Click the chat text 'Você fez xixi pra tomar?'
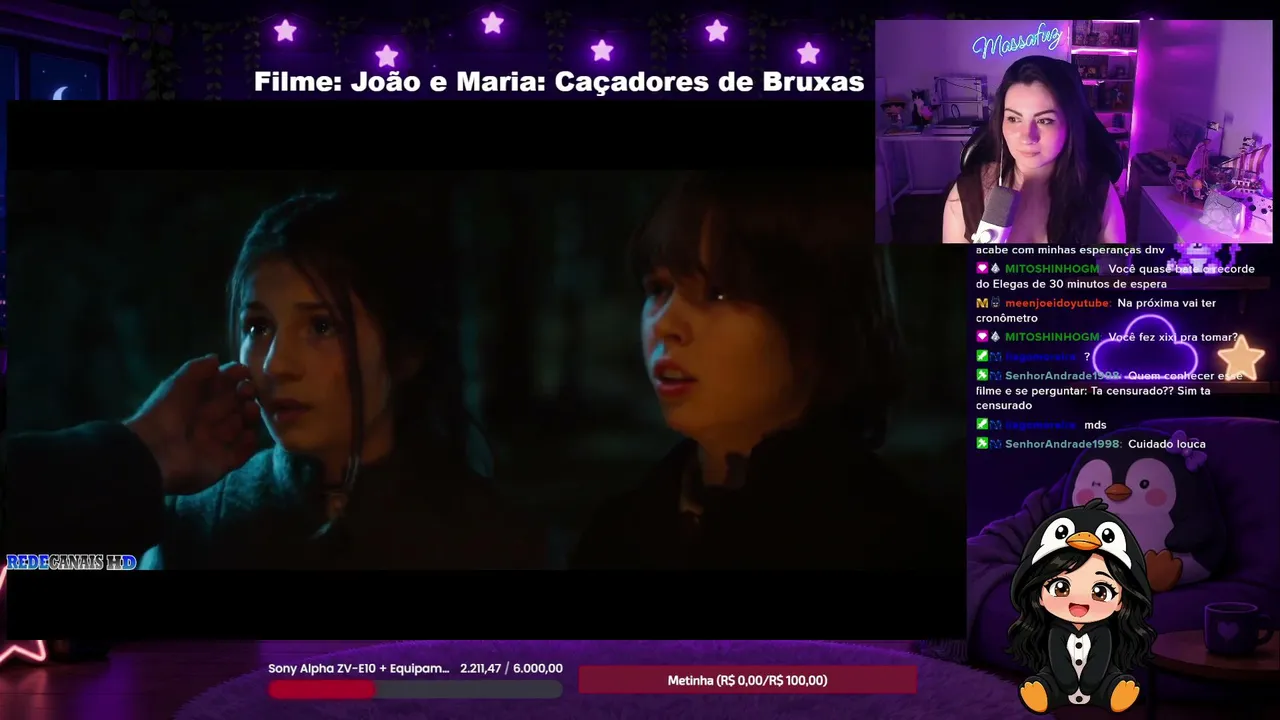 (1173, 337)
